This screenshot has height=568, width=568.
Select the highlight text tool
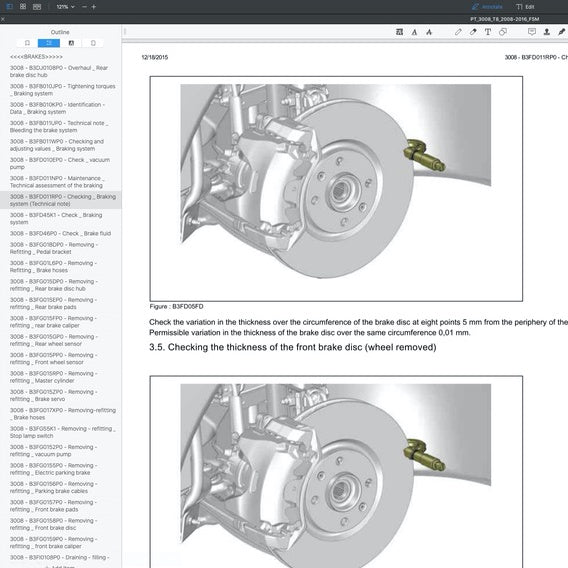point(400,32)
